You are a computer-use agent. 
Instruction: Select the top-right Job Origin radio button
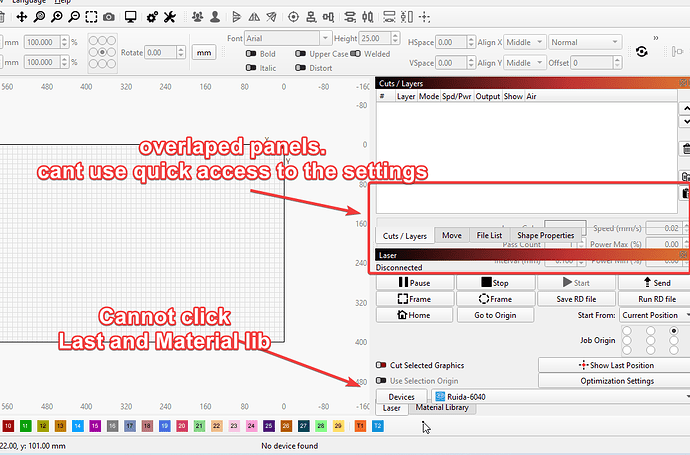coord(673,331)
